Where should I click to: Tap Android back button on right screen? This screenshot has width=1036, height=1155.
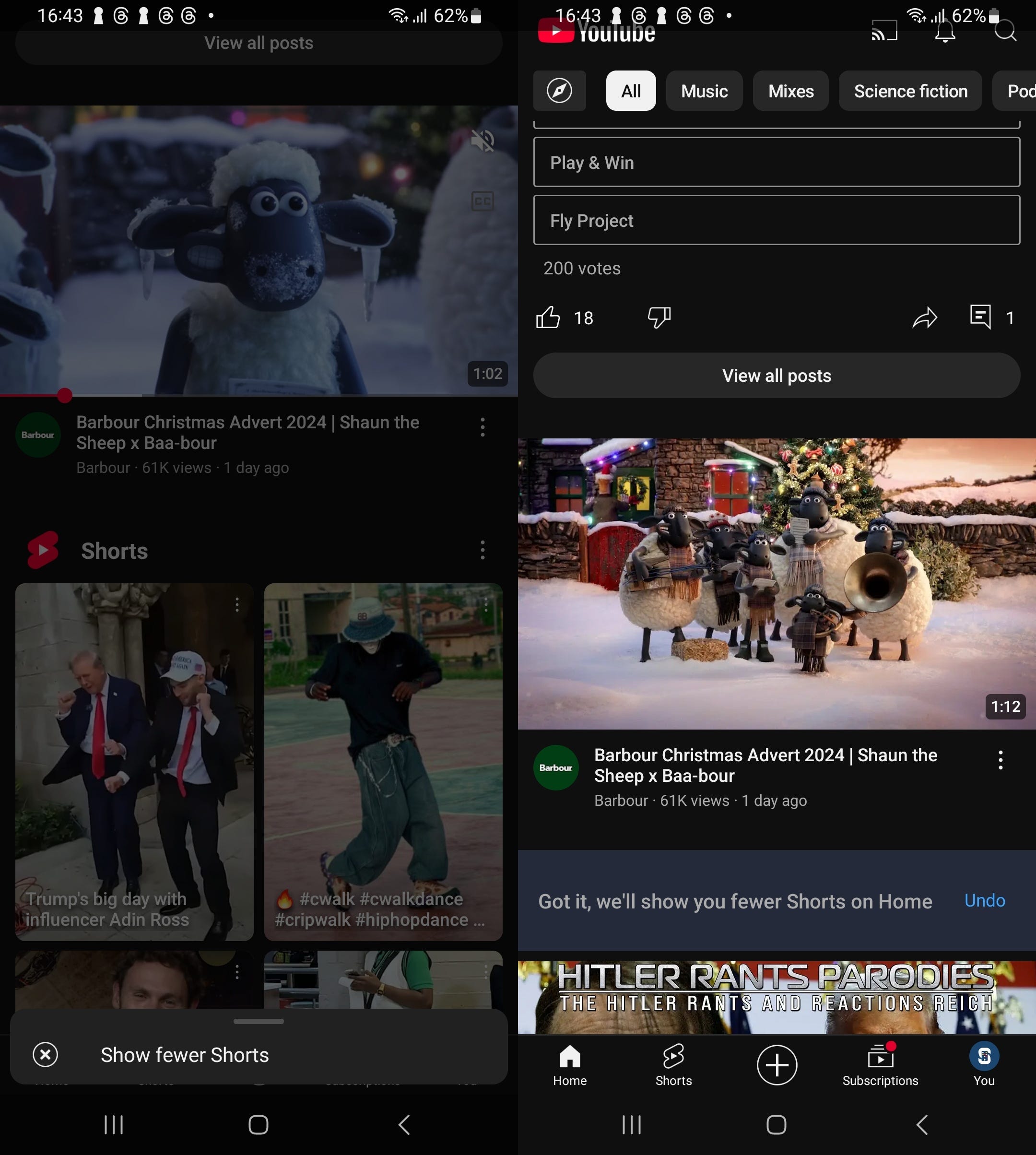[x=922, y=1124]
